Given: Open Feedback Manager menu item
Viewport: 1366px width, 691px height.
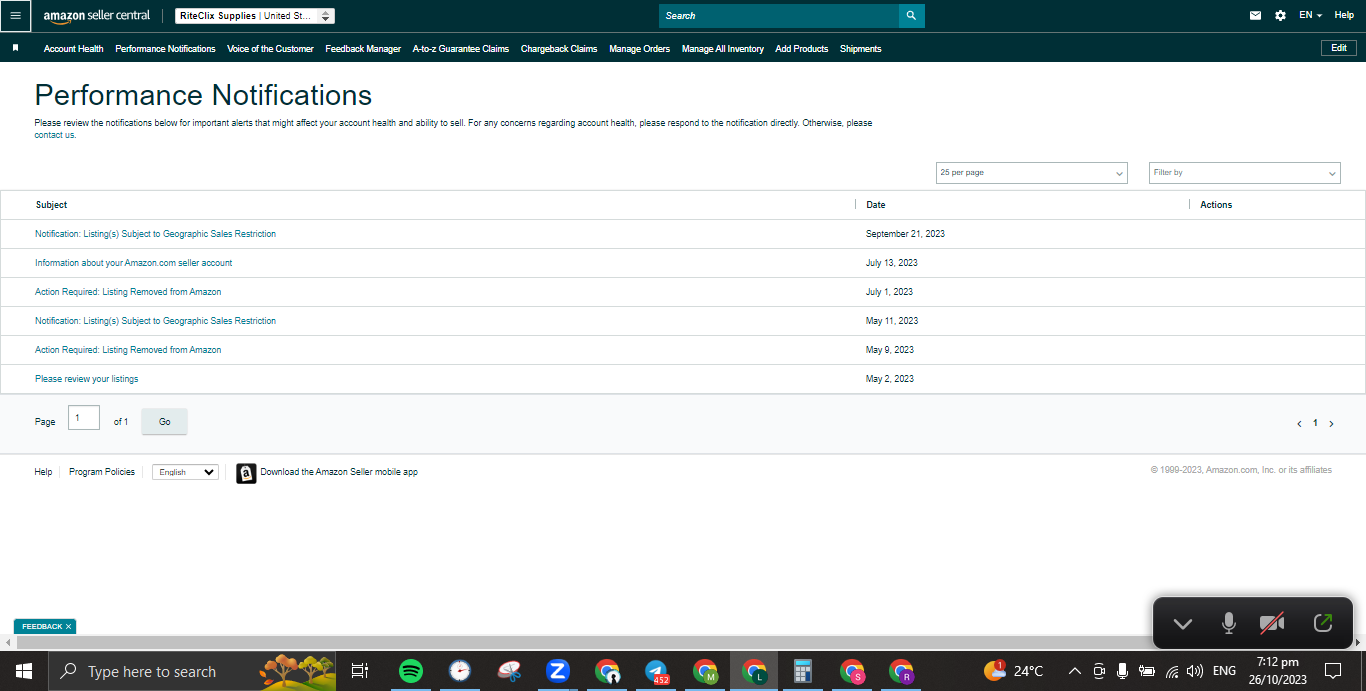Looking at the screenshot, I should click(x=363, y=49).
